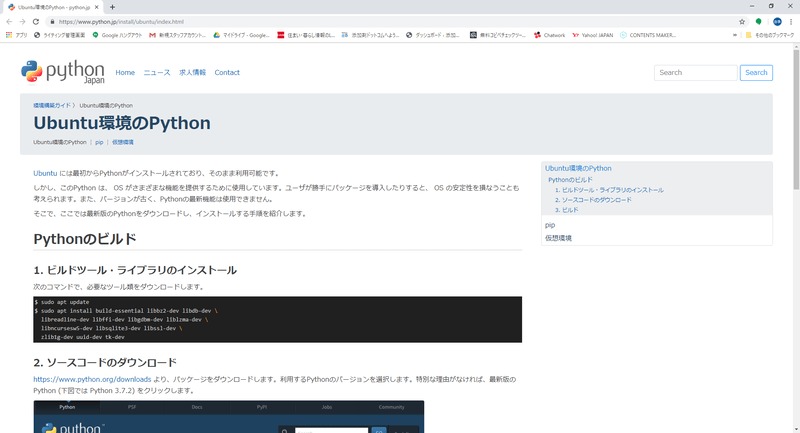Open a new tab with the plus icon
800x433 pixels.
112,7
